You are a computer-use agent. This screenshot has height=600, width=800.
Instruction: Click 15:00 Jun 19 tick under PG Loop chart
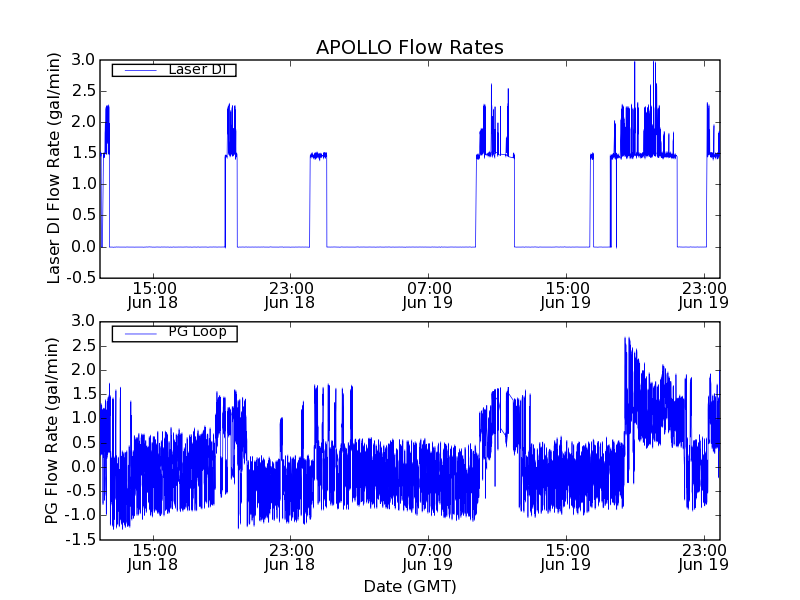[x=566, y=556]
